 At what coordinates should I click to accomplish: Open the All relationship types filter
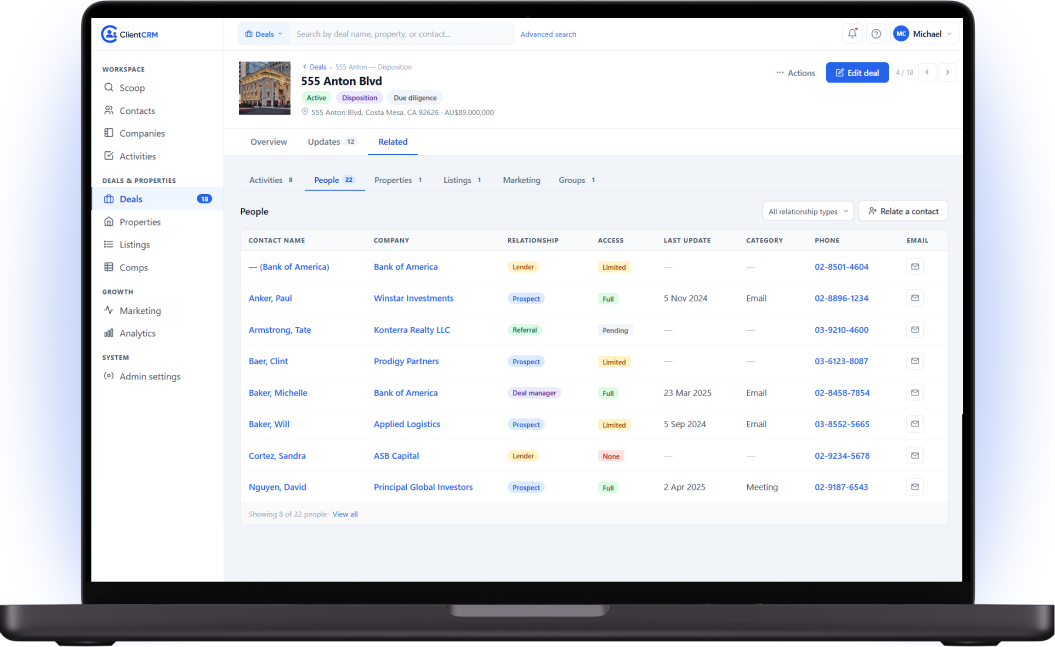pyautogui.click(x=808, y=211)
